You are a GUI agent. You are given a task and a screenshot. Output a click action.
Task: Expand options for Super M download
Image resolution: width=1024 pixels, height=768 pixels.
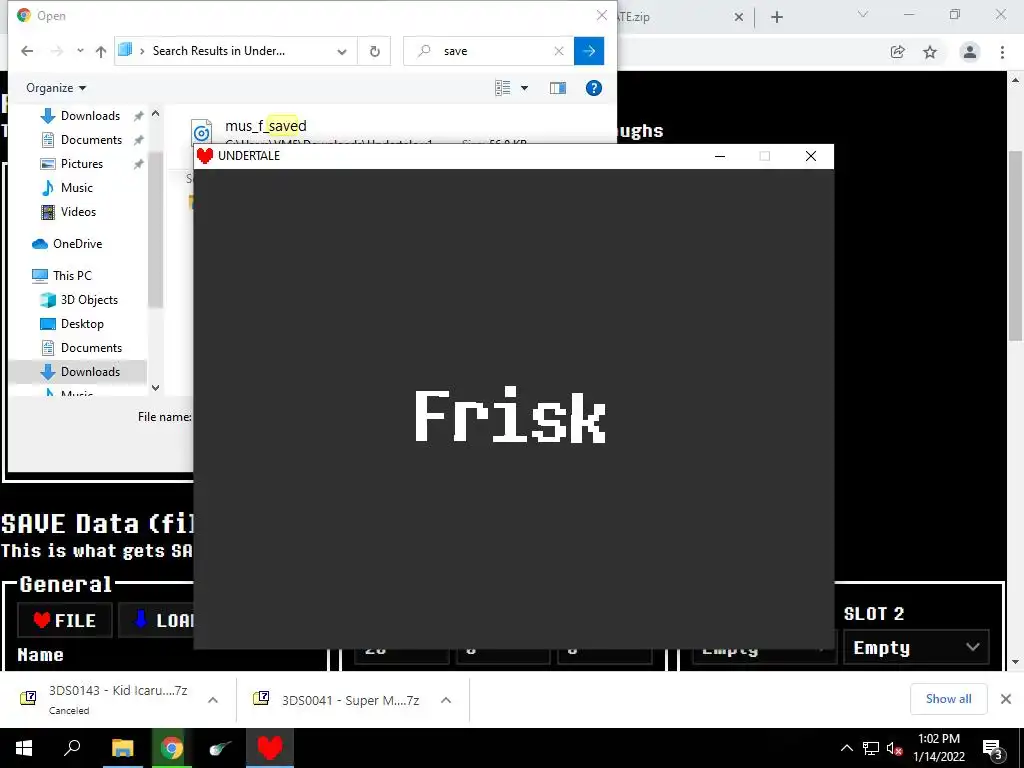click(x=446, y=699)
